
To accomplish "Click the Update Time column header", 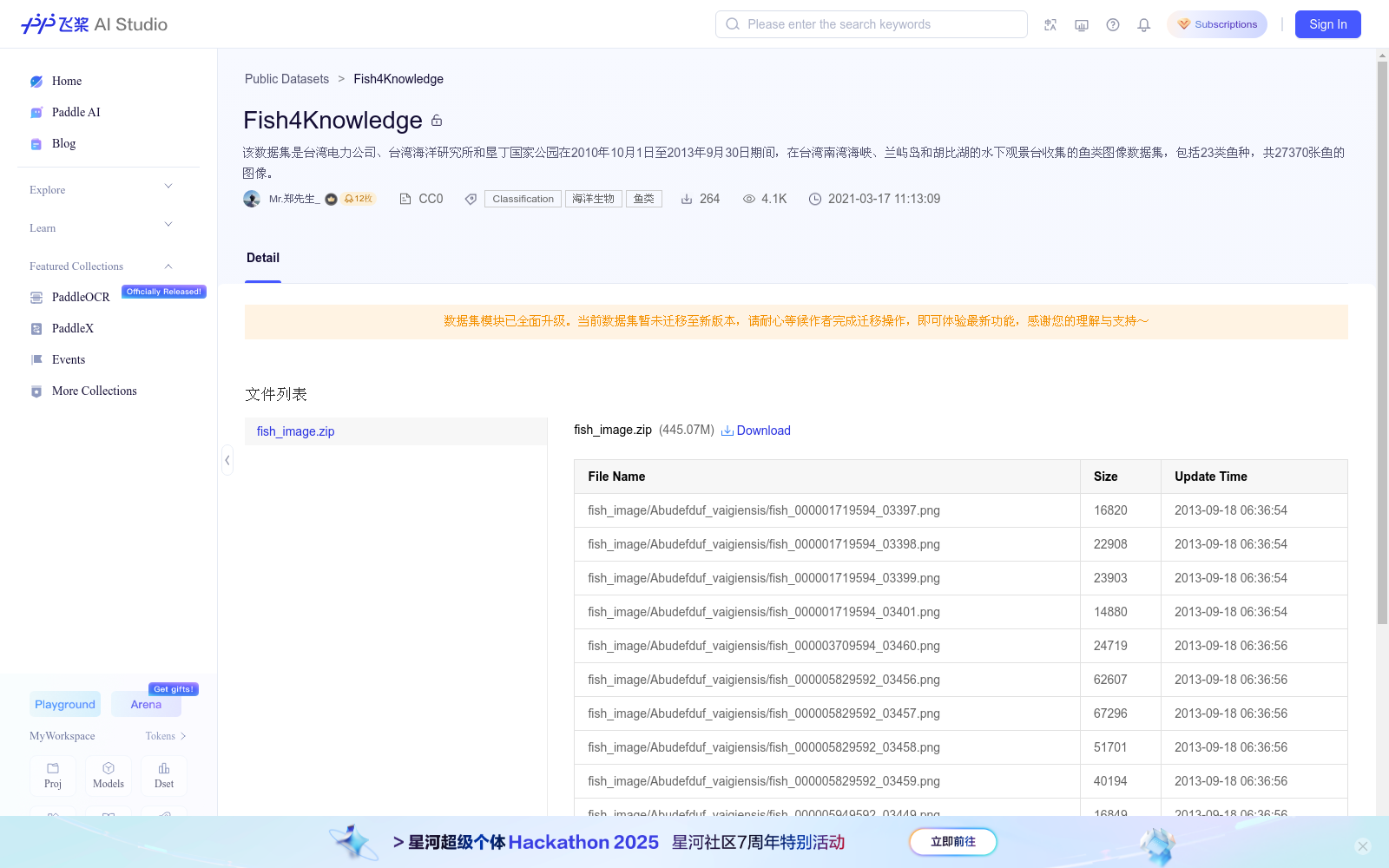I will pyautogui.click(x=1254, y=477).
